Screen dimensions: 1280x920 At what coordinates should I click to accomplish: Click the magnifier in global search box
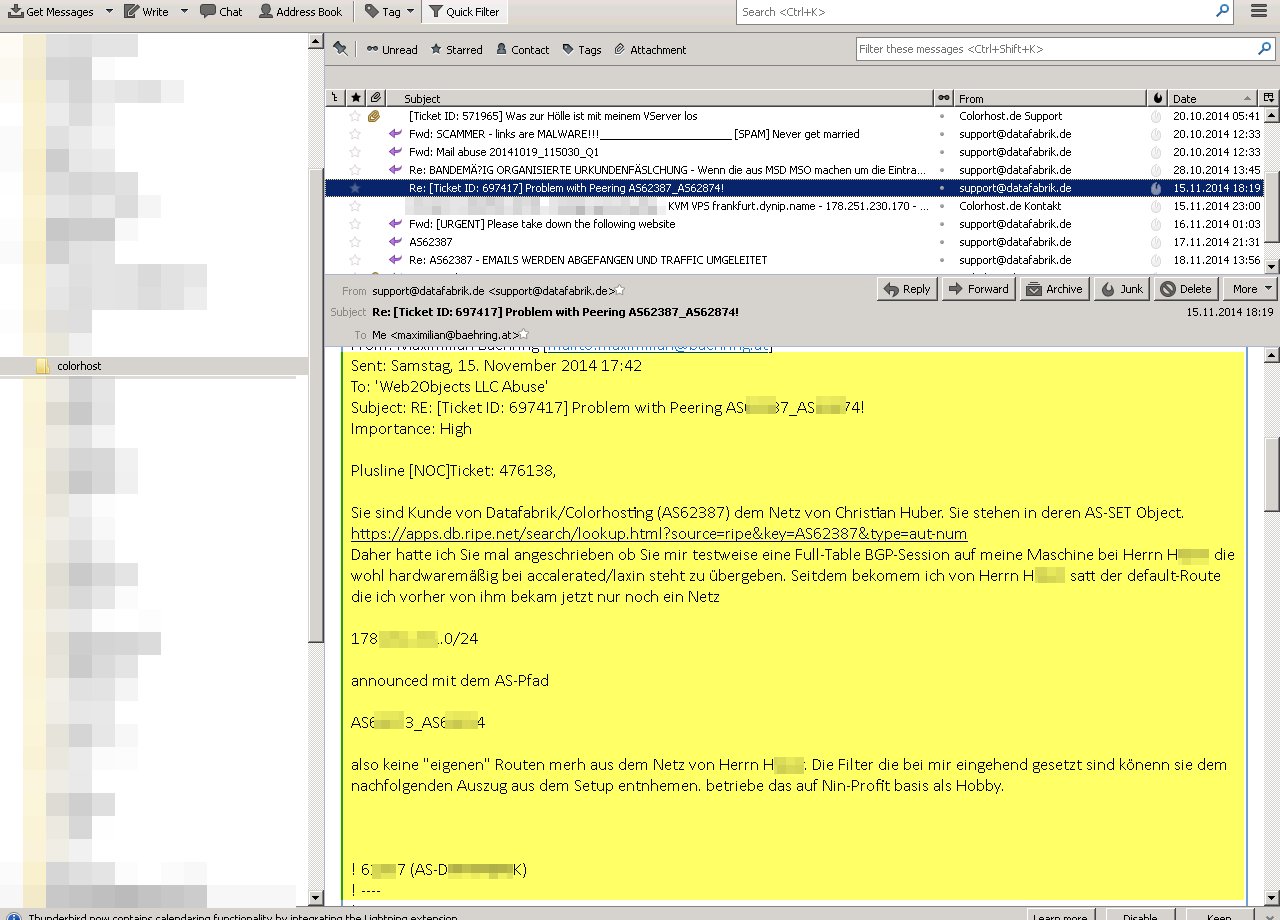pyautogui.click(x=1222, y=11)
